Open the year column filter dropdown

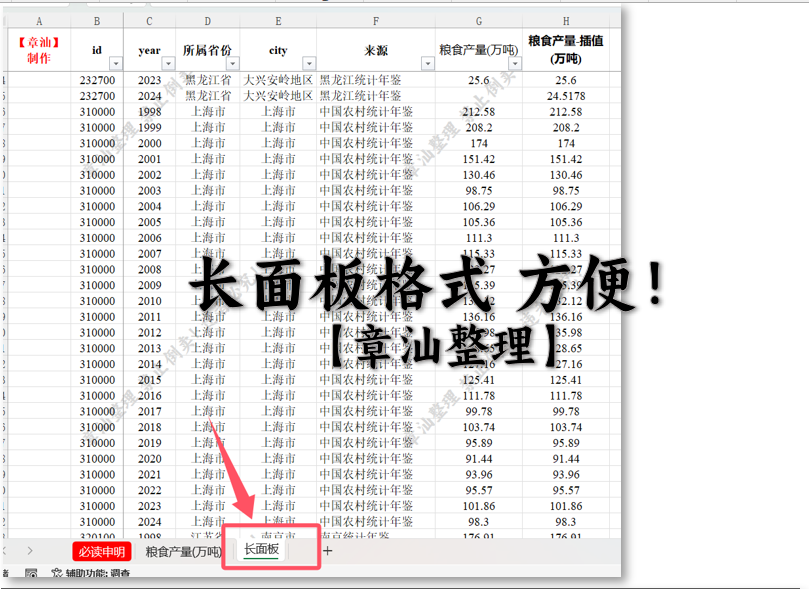[168, 63]
